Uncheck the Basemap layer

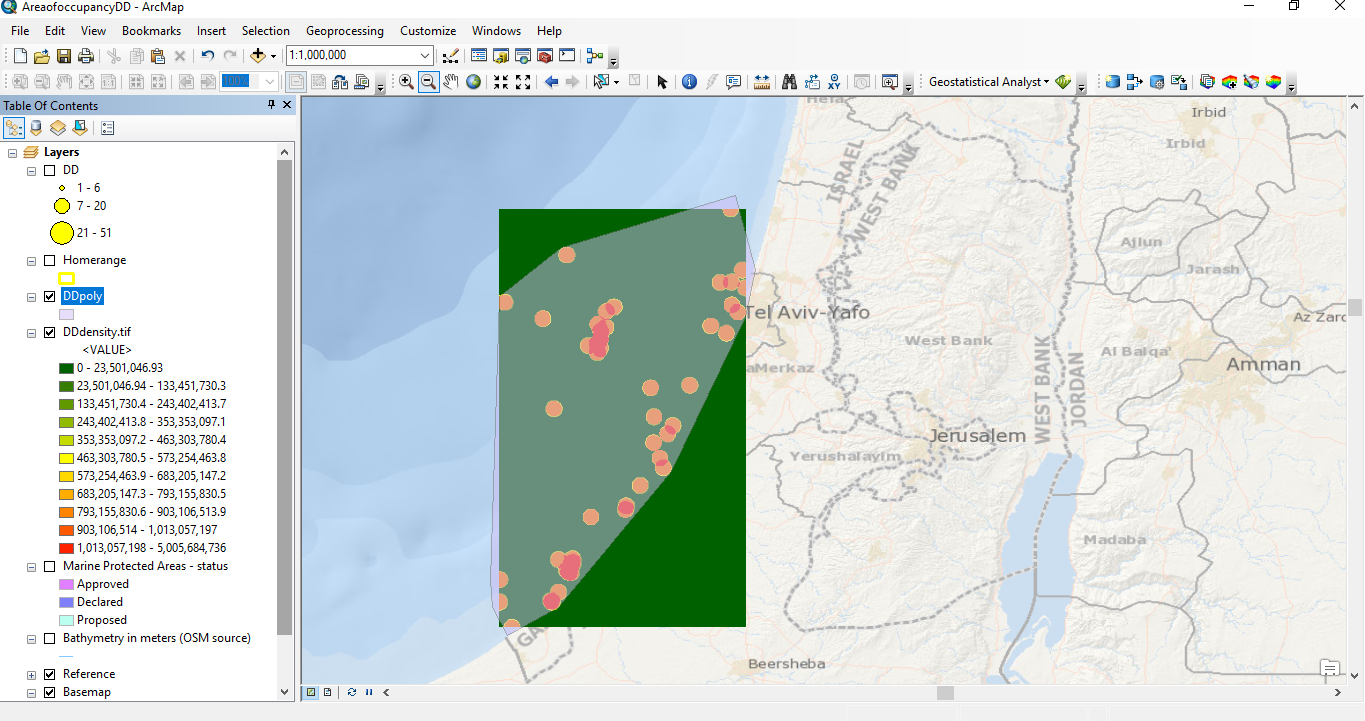point(50,692)
